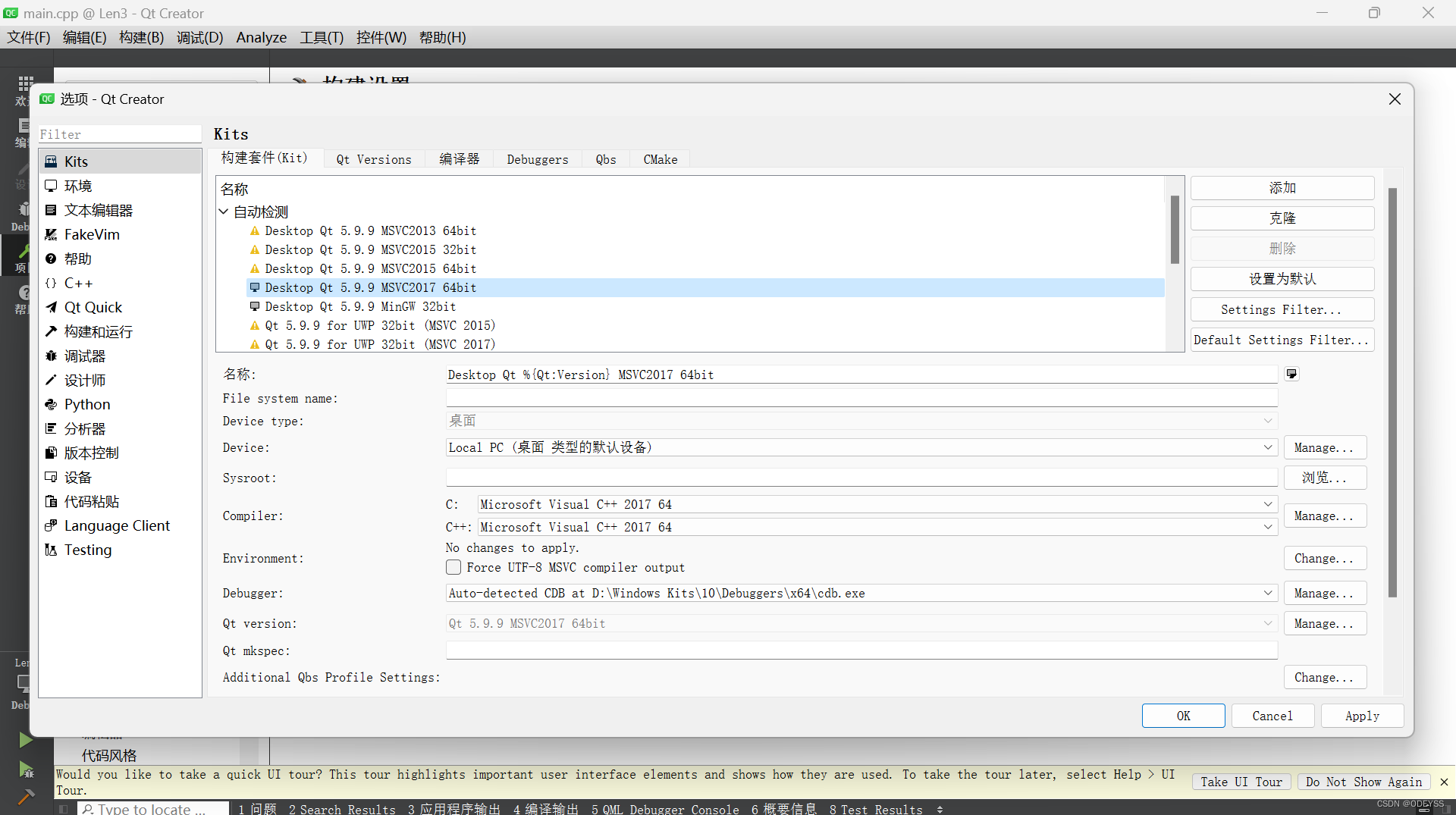Click the 克隆 button
The width and height of the screenshot is (1456, 815).
tap(1282, 218)
